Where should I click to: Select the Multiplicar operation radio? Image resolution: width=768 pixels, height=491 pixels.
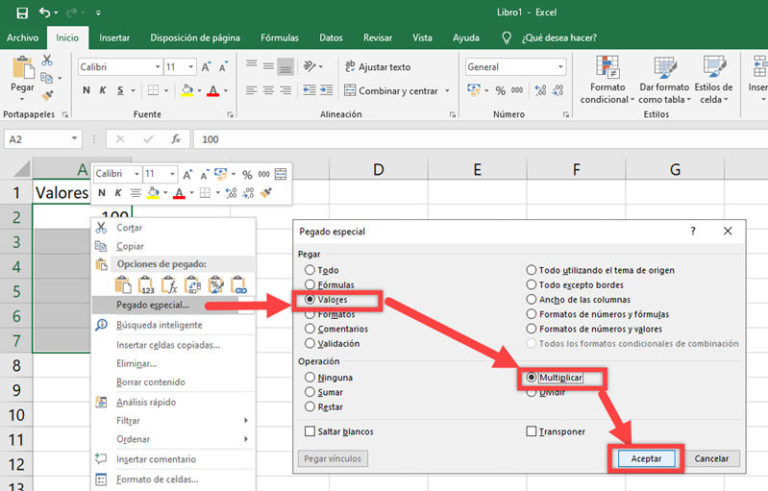[531, 377]
